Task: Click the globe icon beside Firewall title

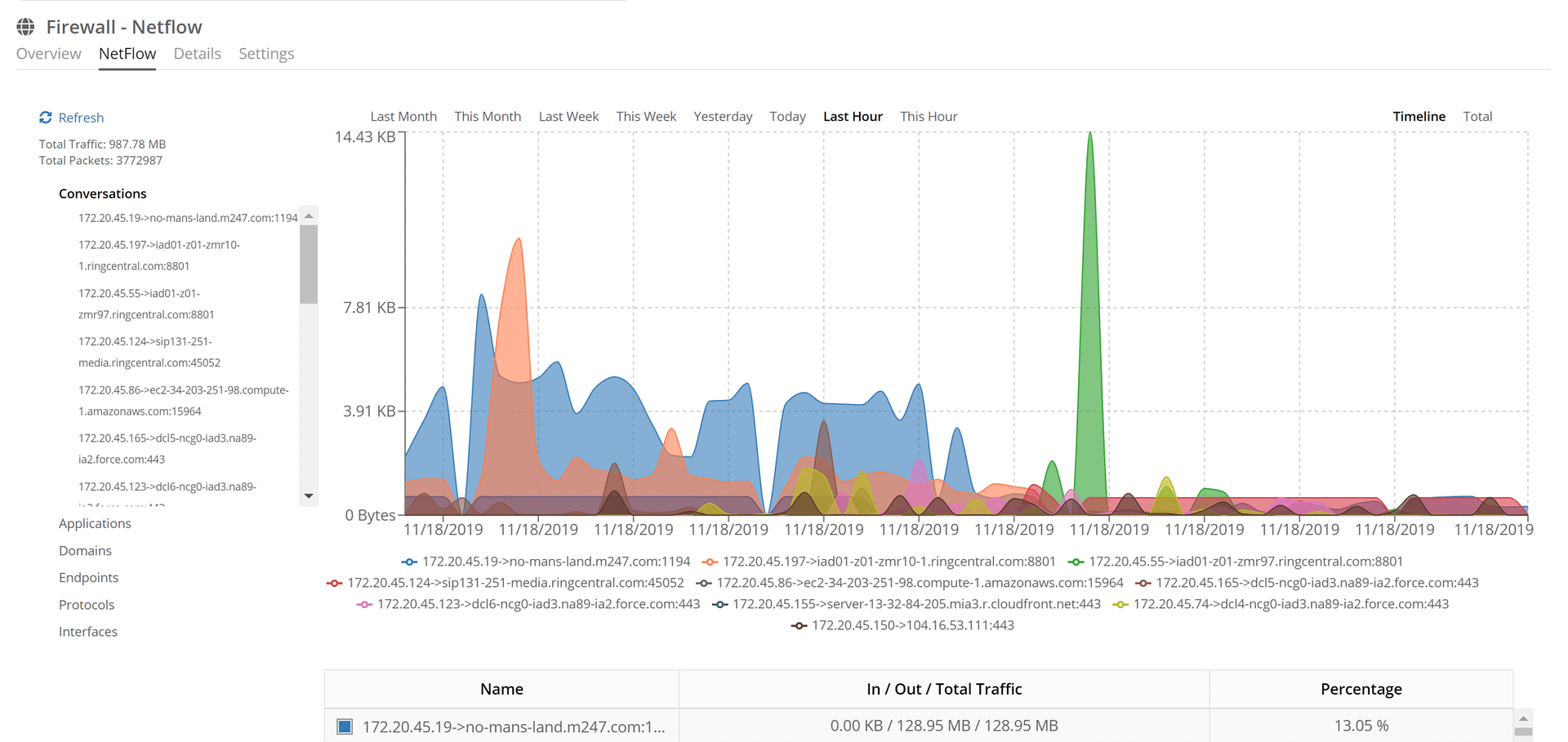Action: (26, 27)
